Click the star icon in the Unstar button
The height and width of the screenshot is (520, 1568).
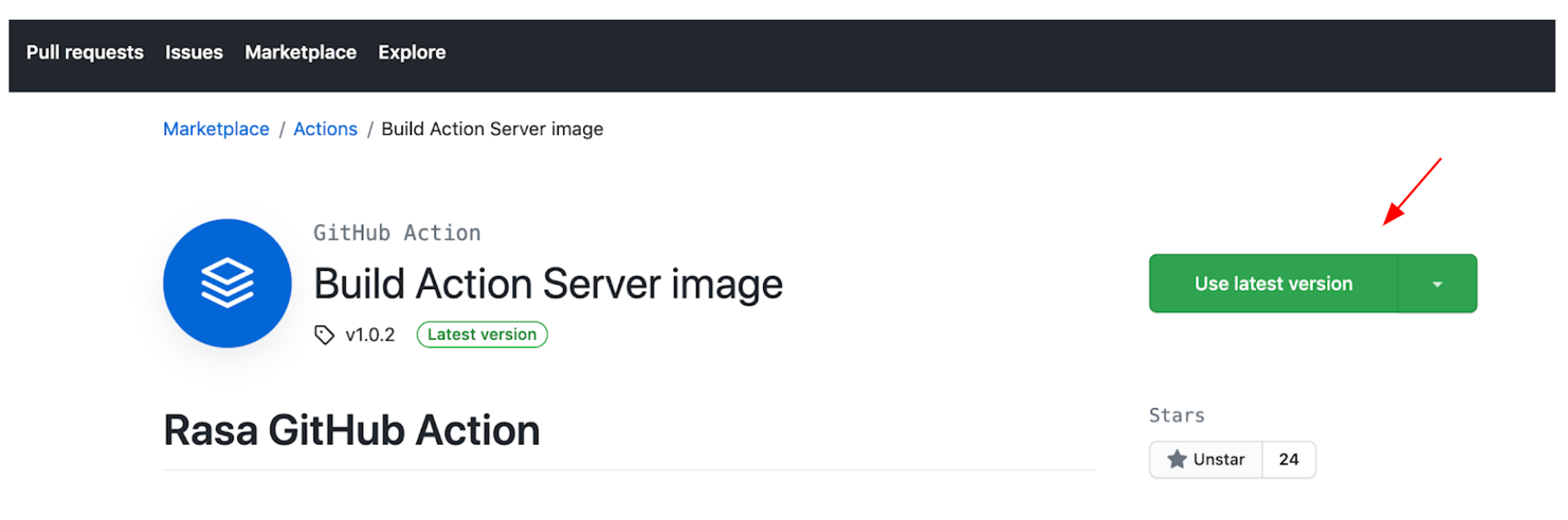pyautogui.click(x=1176, y=459)
